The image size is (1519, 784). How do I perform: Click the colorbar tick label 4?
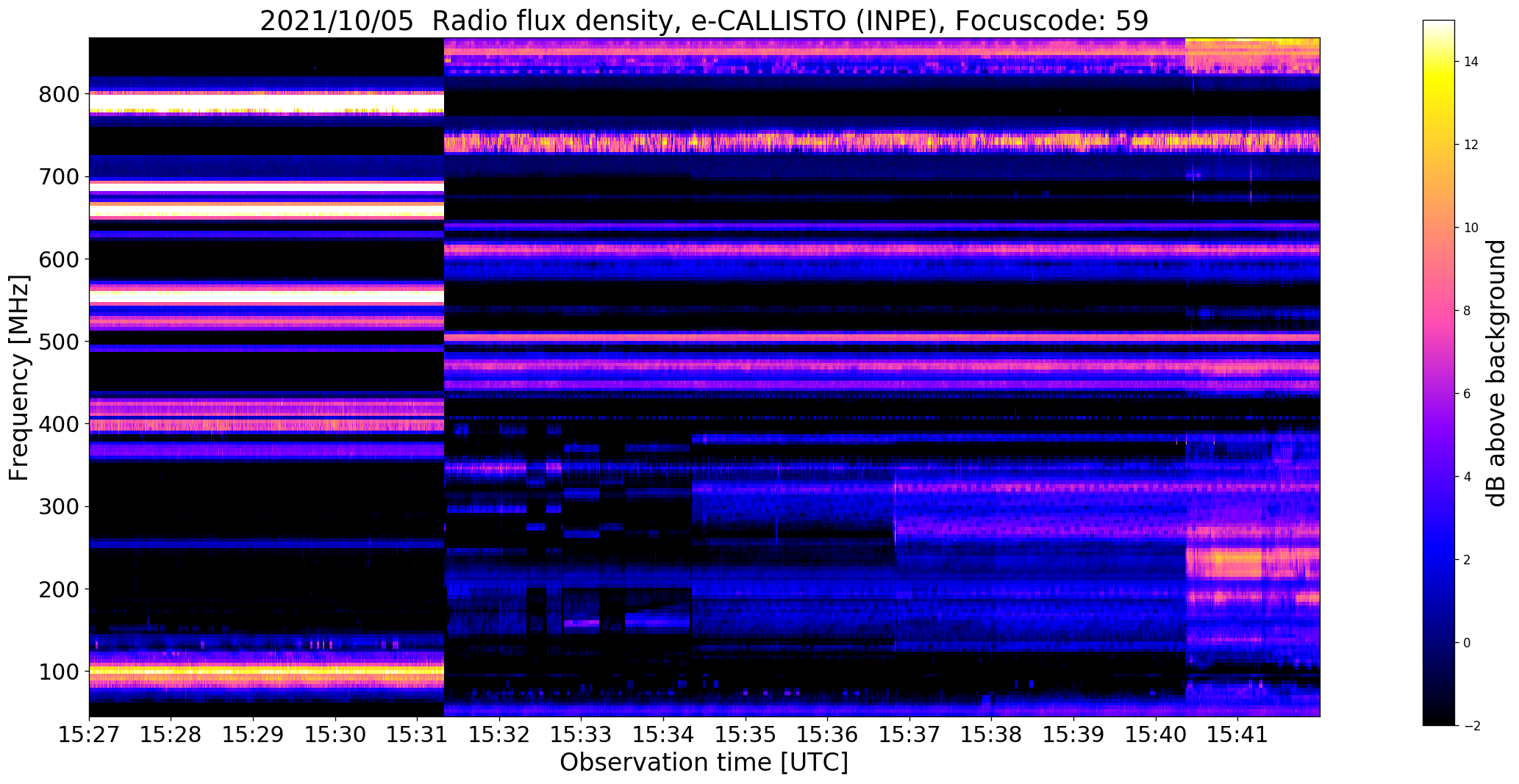[1467, 477]
